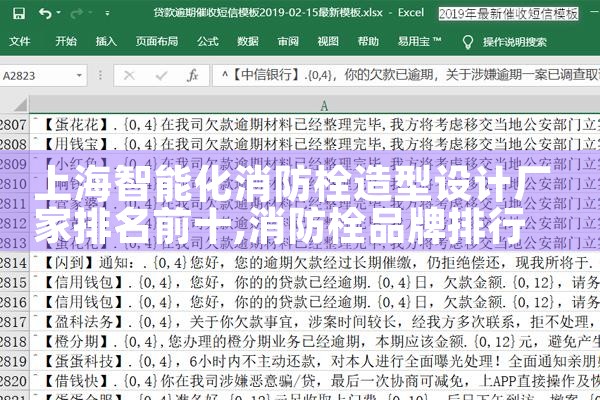Select row header 2820
The image size is (600, 400).
coord(14,381)
